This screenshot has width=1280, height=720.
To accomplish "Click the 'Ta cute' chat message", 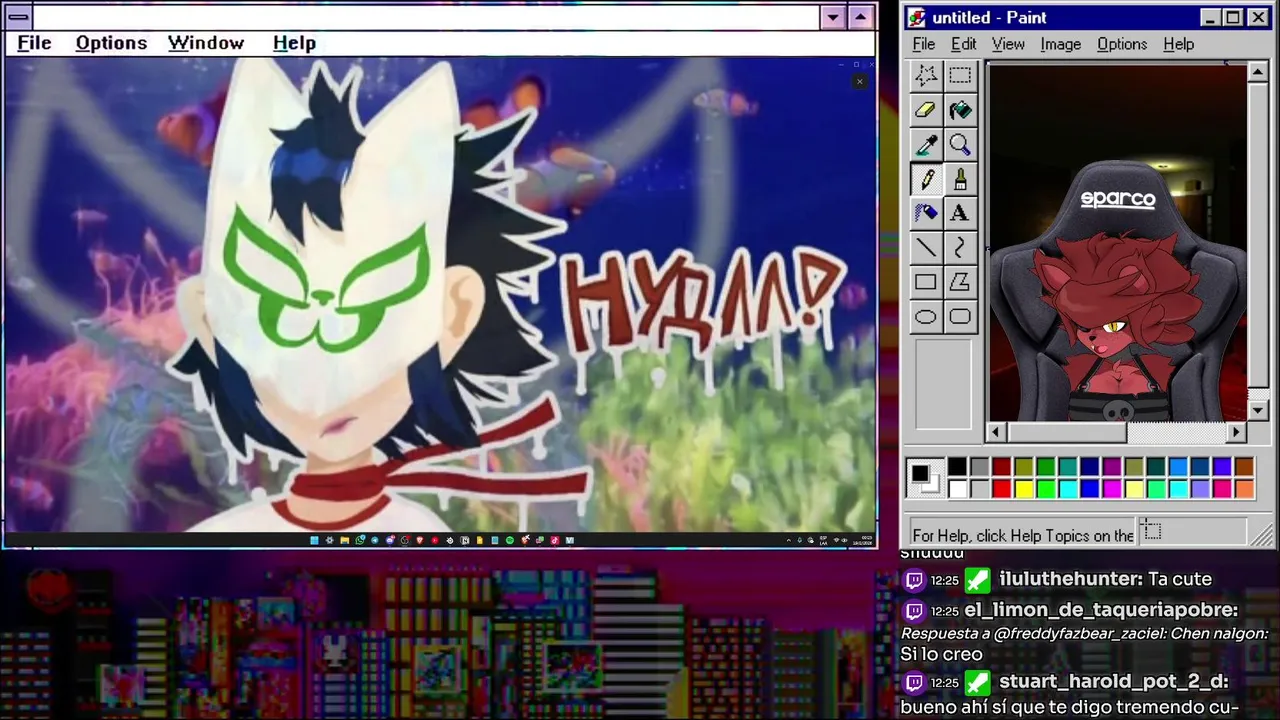I will pyautogui.click(x=1180, y=580).
